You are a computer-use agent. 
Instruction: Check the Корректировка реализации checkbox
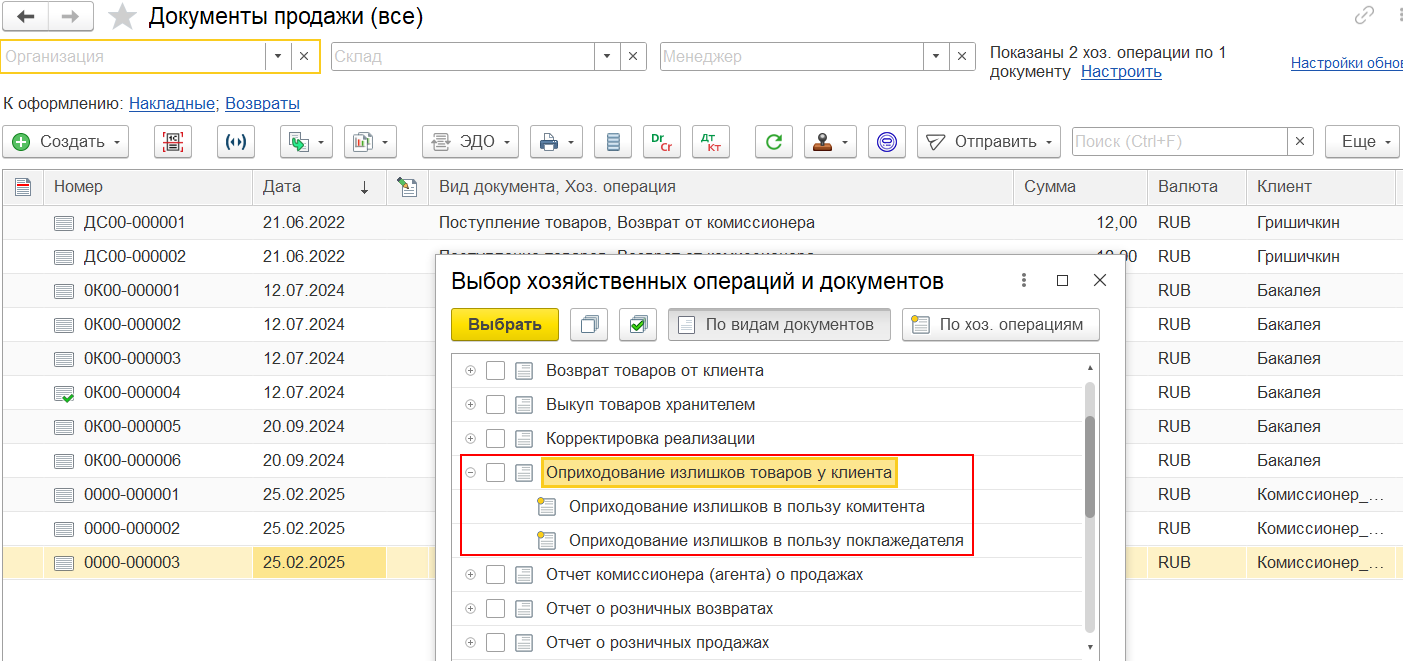[x=495, y=439]
